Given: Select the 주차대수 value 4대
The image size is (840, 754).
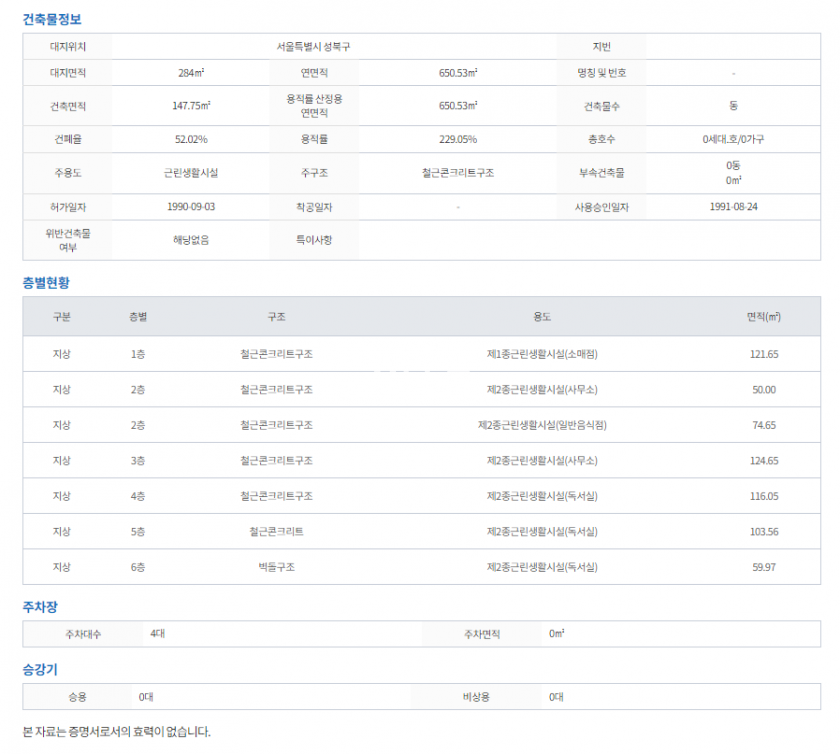Looking at the screenshot, I should tap(158, 634).
